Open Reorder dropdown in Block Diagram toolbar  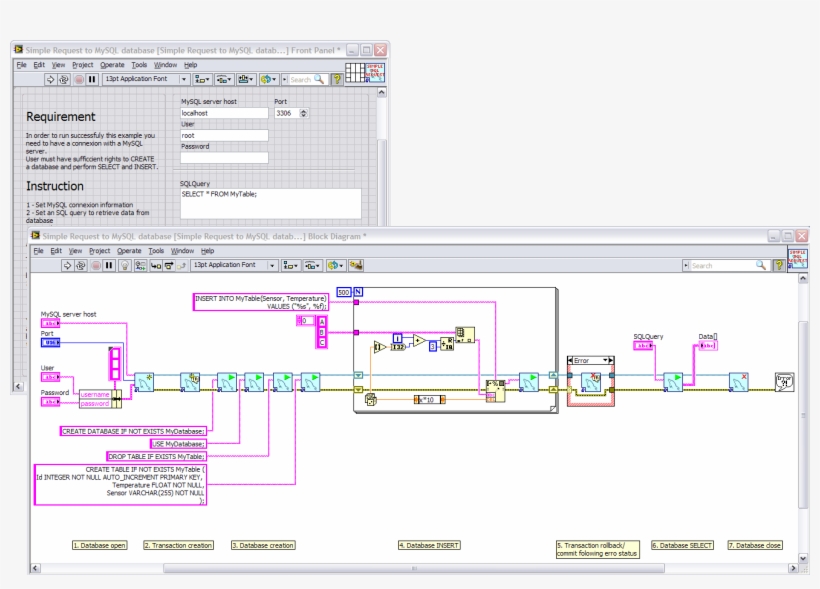point(335,266)
